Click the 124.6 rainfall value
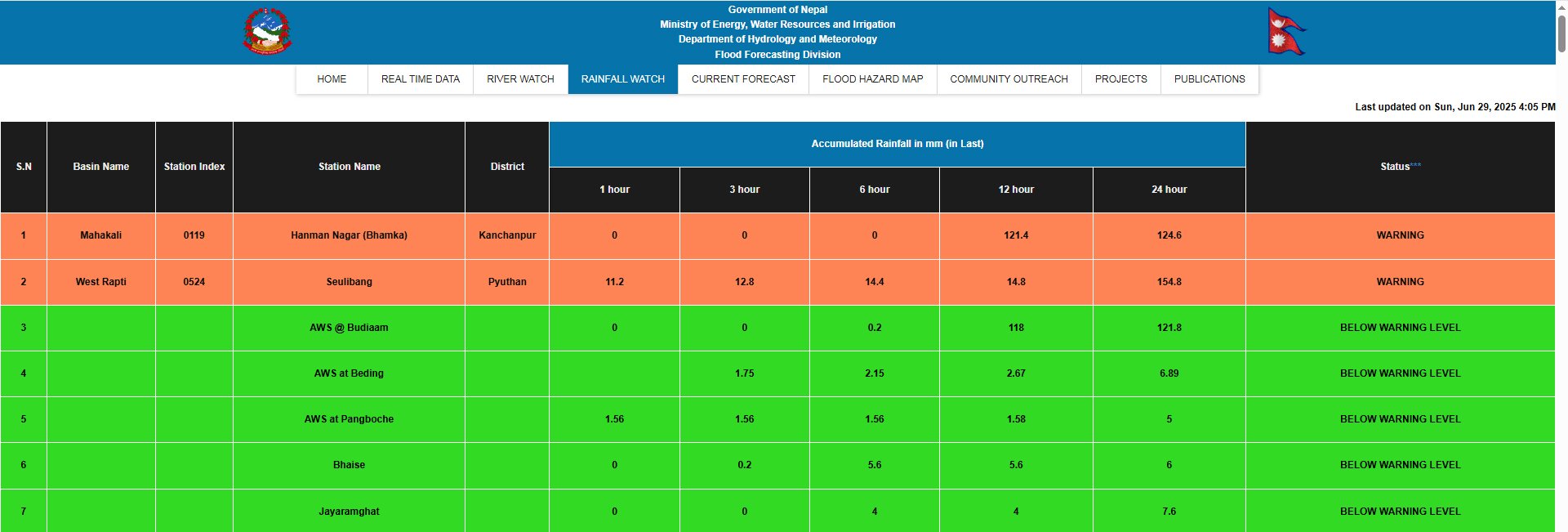Image resolution: width=1568 pixels, height=532 pixels. coord(1169,235)
